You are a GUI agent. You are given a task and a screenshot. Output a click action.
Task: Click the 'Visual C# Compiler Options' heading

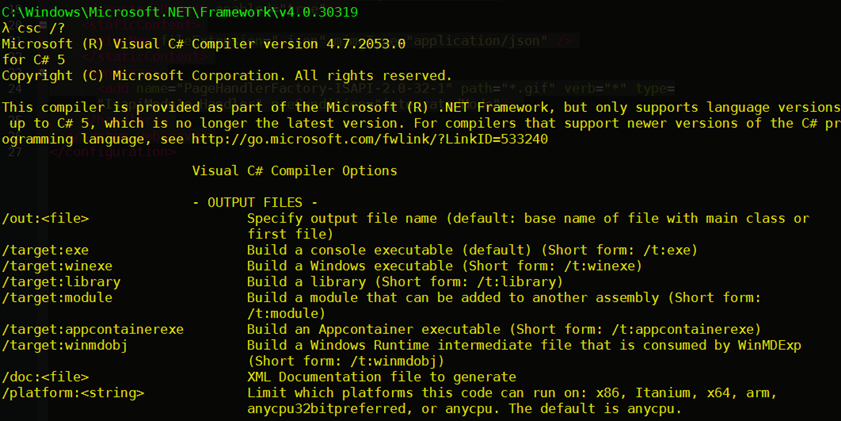(x=295, y=171)
